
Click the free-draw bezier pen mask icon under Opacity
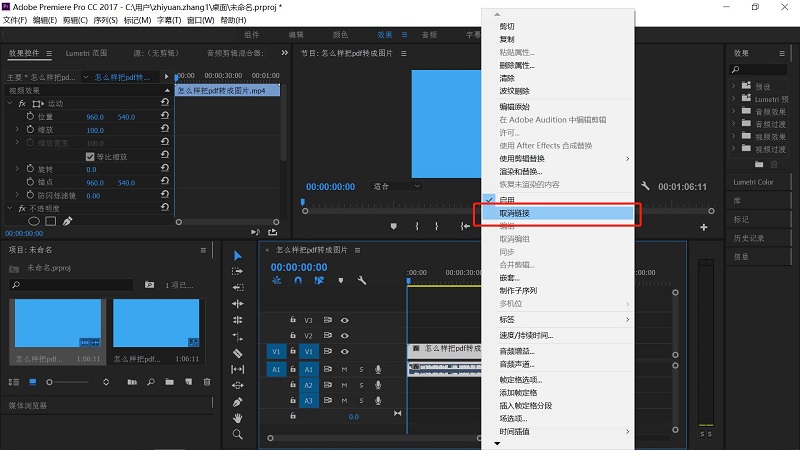point(67,221)
